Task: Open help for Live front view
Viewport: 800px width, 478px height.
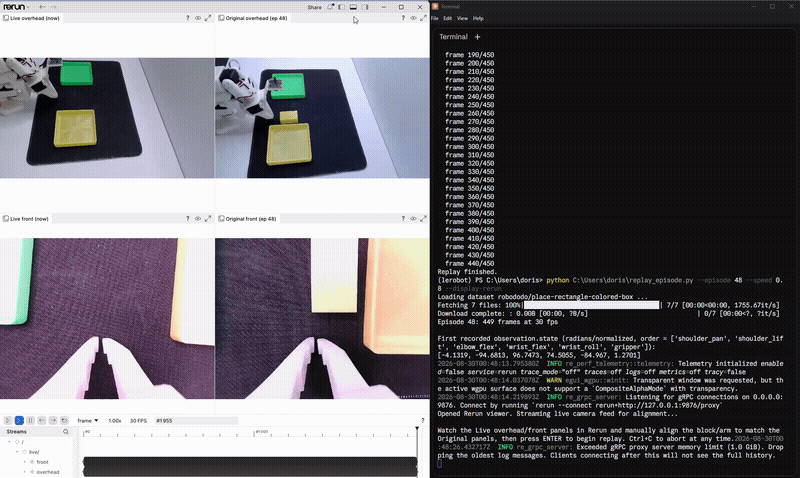Action: pyautogui.click(x=188, y=218)
